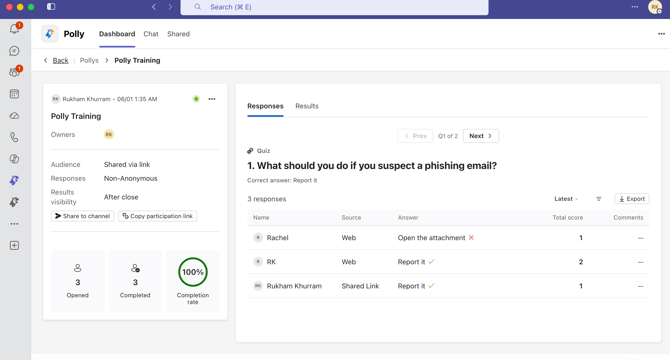Show more apps ellipsis in sidebar
This screenshot has width=670, height=360.
coord(14,224)
